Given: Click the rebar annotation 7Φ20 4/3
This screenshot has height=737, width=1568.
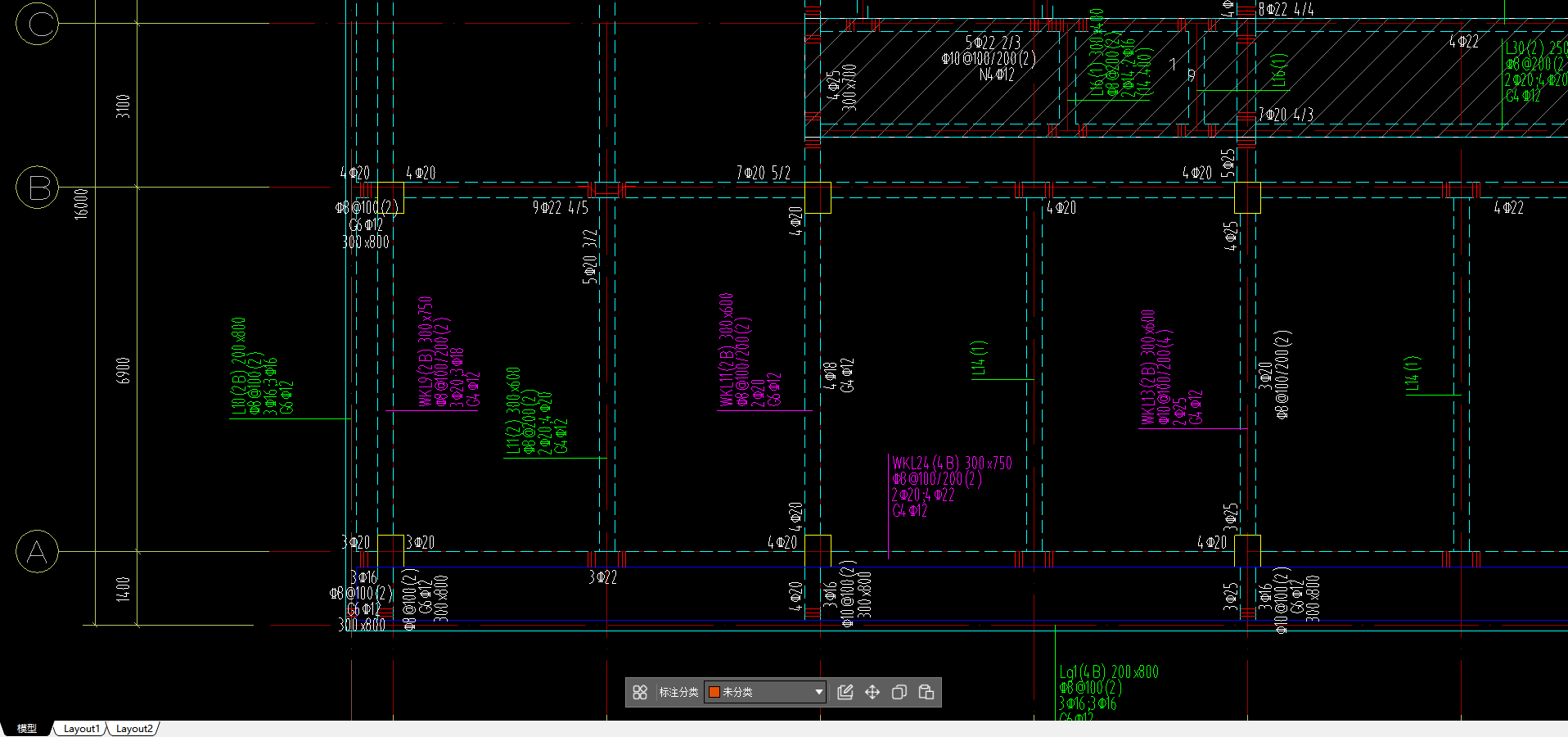Looking at the screenshot, I should pos(1286,115).
